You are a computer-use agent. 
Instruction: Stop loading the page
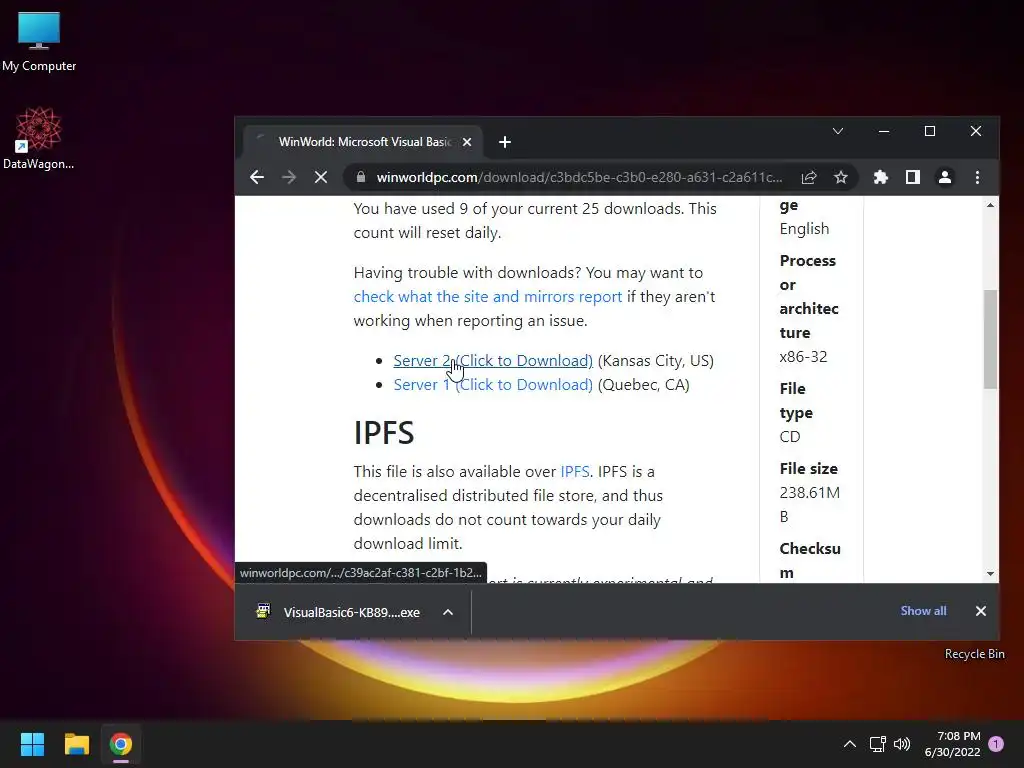321,177
